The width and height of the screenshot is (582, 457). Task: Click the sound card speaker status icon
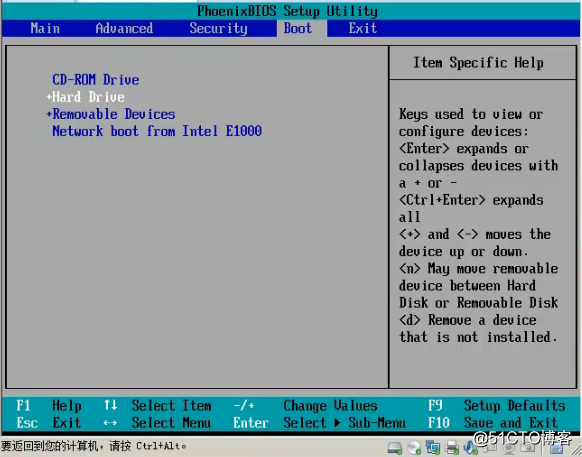470,448
